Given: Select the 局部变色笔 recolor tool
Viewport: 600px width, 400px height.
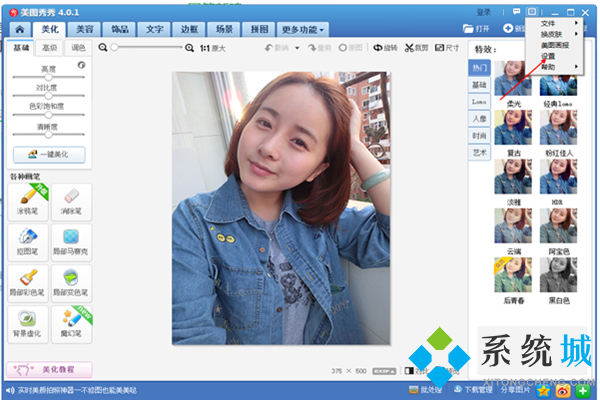Looking at the screenshot, I should coord(72,283).
